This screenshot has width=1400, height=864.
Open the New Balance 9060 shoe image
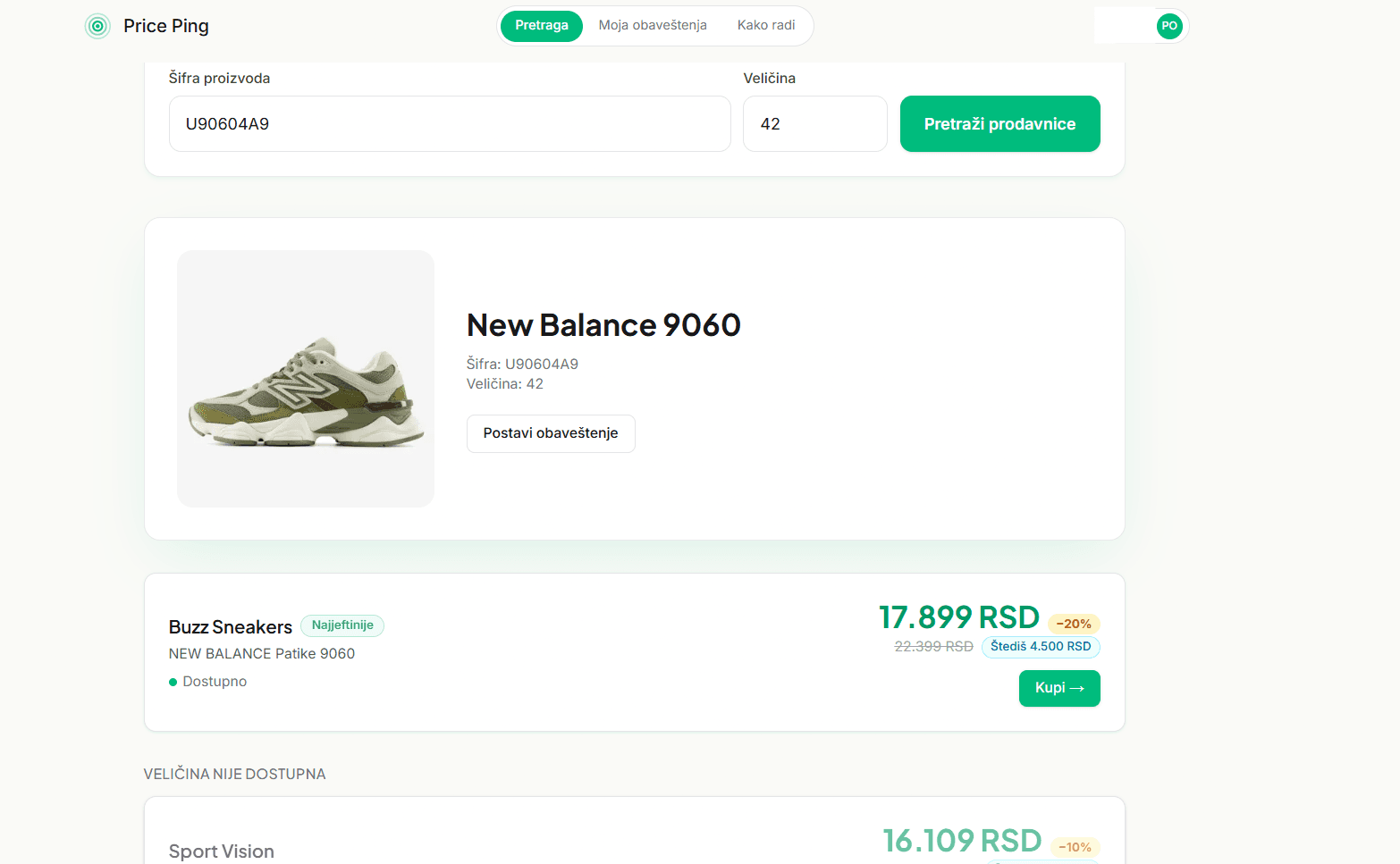tap(306, 379)
